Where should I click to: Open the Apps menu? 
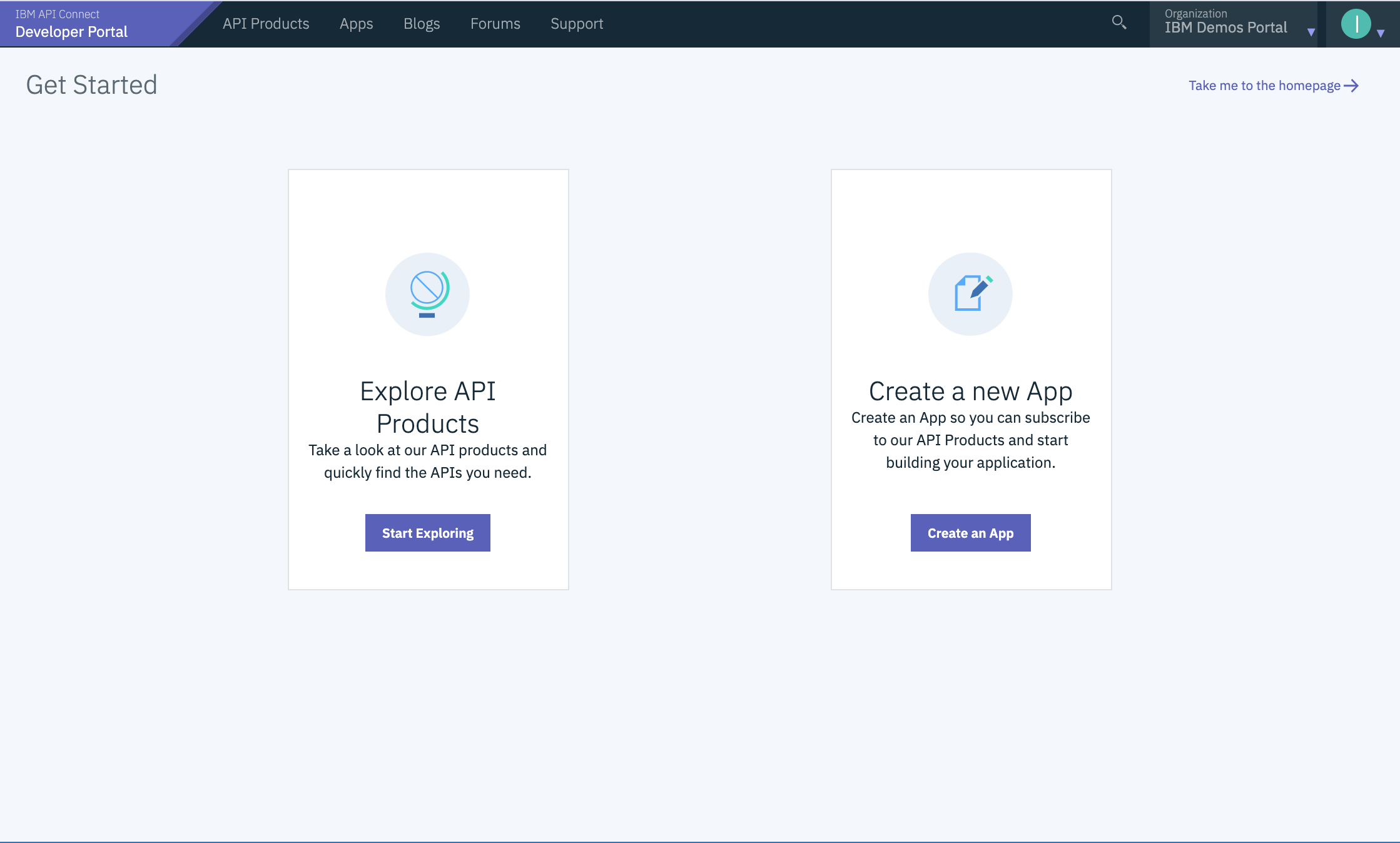356,24
